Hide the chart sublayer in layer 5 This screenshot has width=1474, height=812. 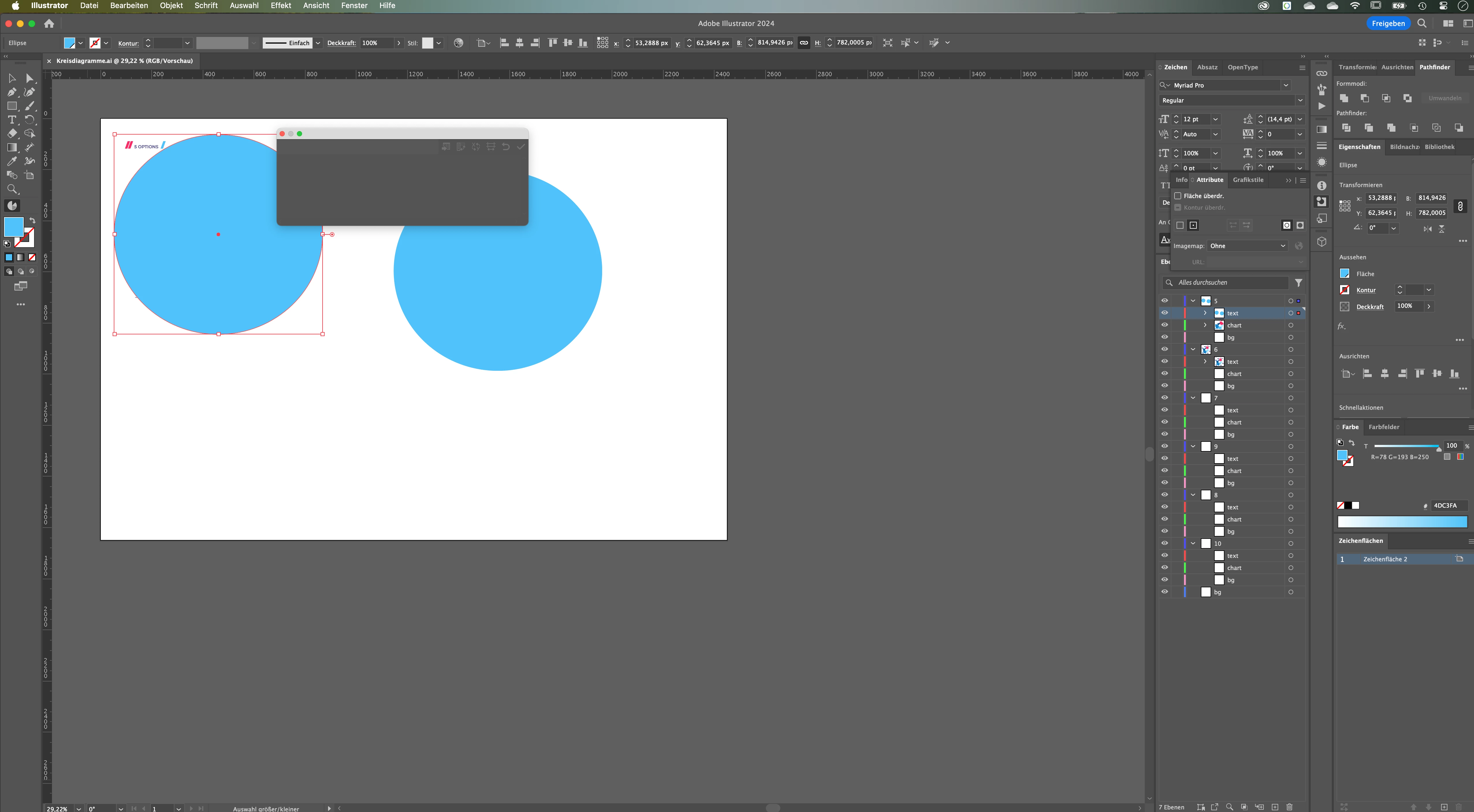pyautogui.click(x=1164, y=325)
